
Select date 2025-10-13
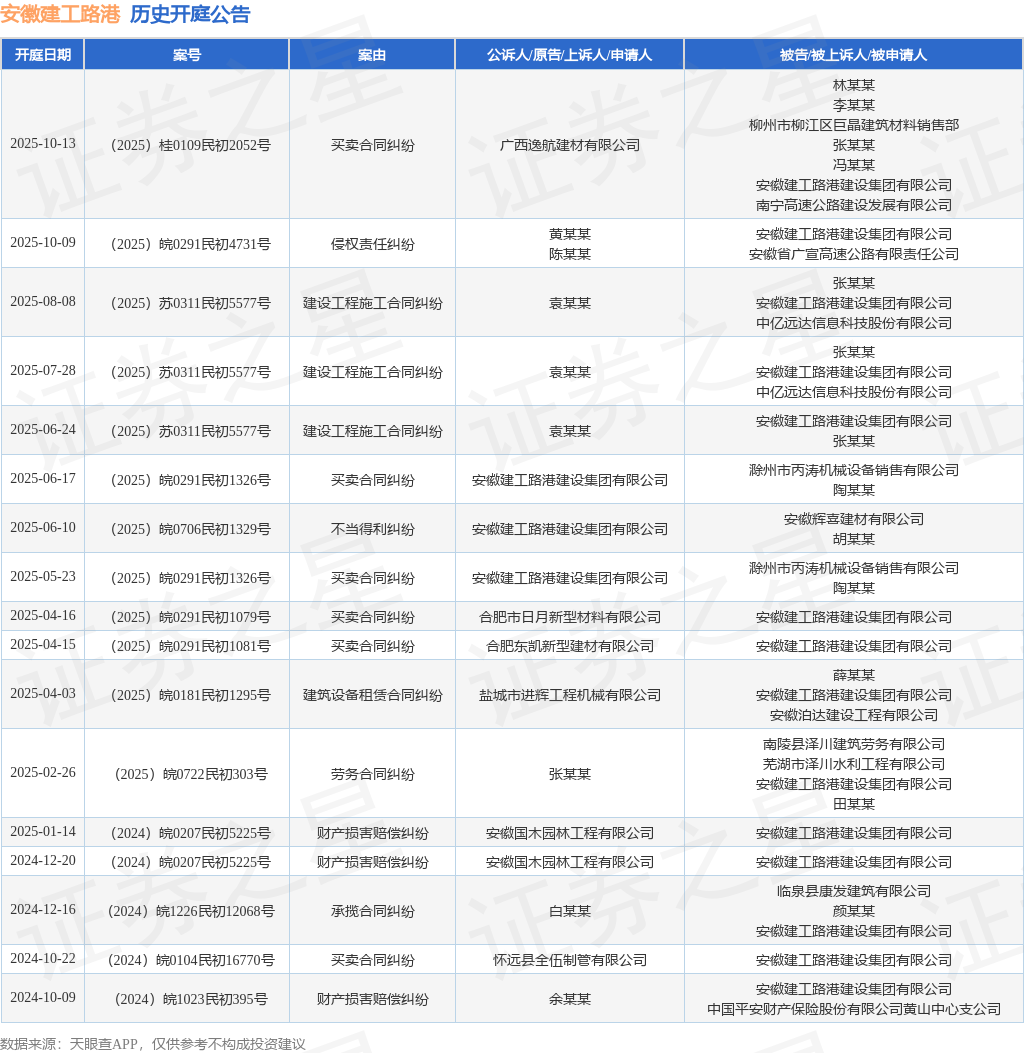[43, 144]
